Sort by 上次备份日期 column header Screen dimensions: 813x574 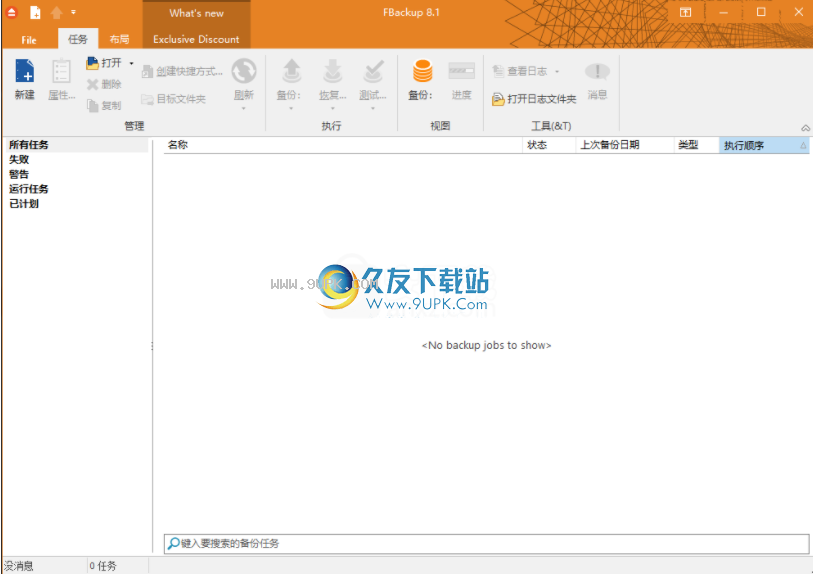pyautogui.click(x=624, y=145)
